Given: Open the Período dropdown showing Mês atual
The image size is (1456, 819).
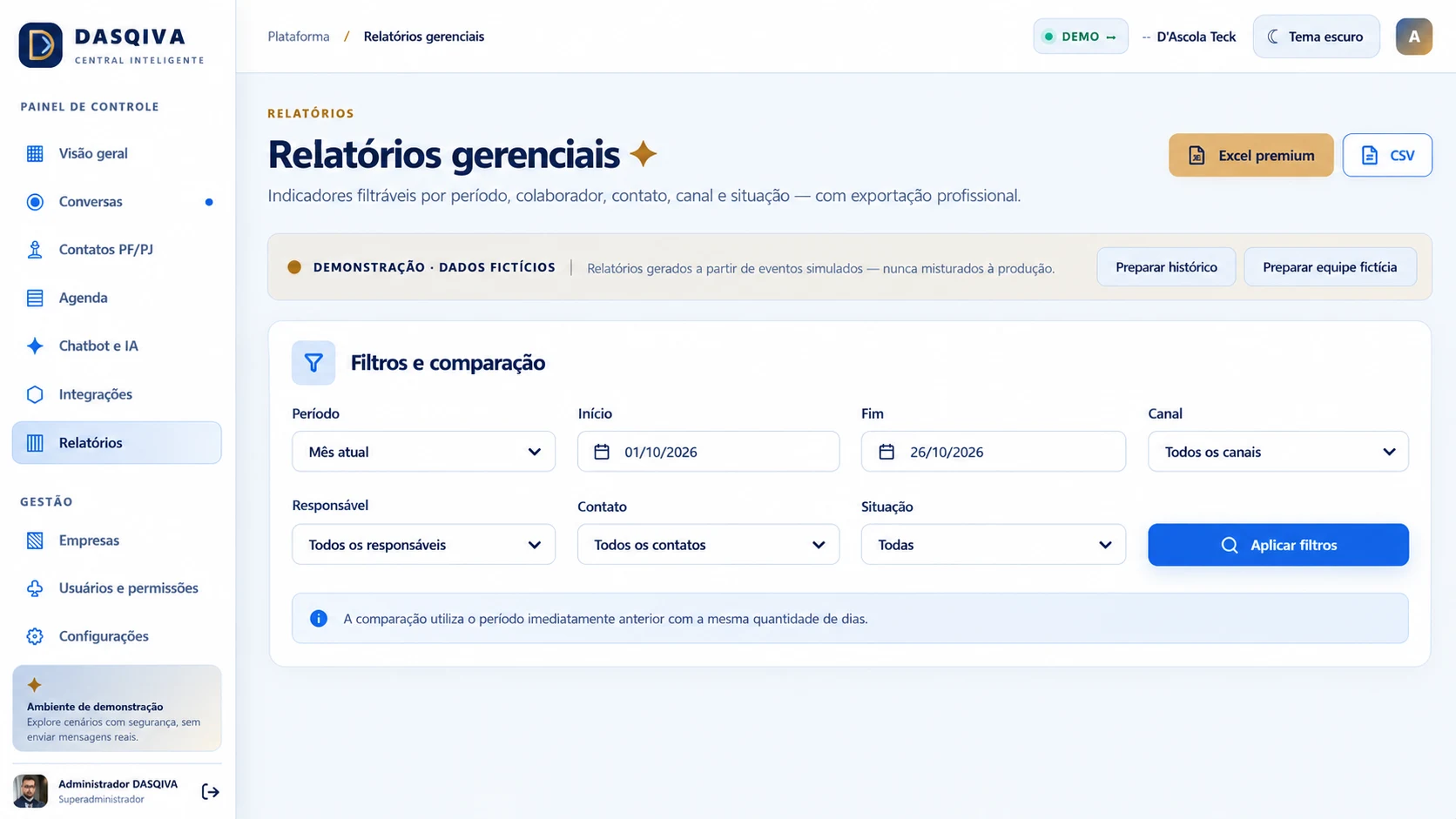Looking at the screenshot, I should click(x=424, y=452).
